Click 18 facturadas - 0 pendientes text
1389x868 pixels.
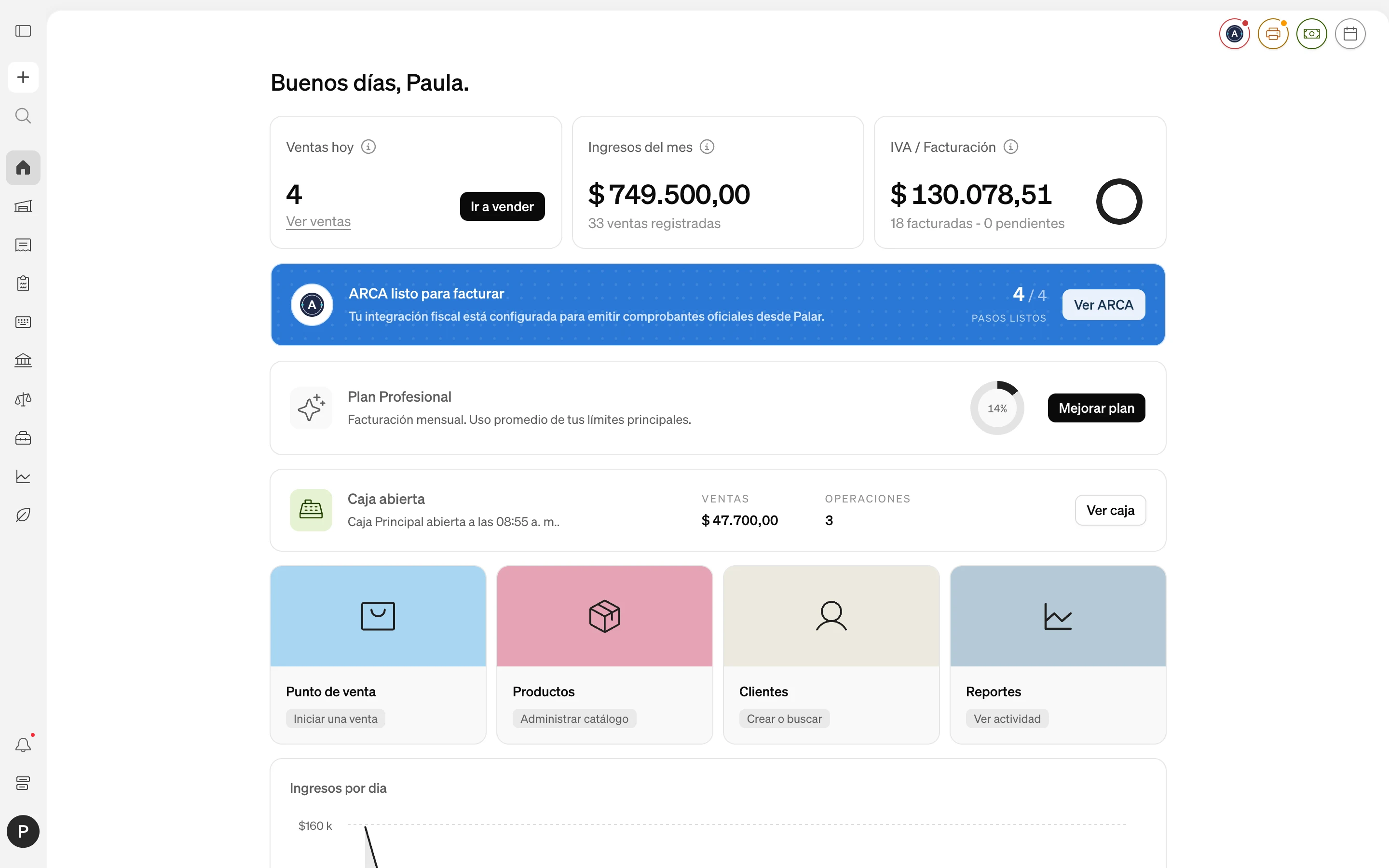click(977, 223)
